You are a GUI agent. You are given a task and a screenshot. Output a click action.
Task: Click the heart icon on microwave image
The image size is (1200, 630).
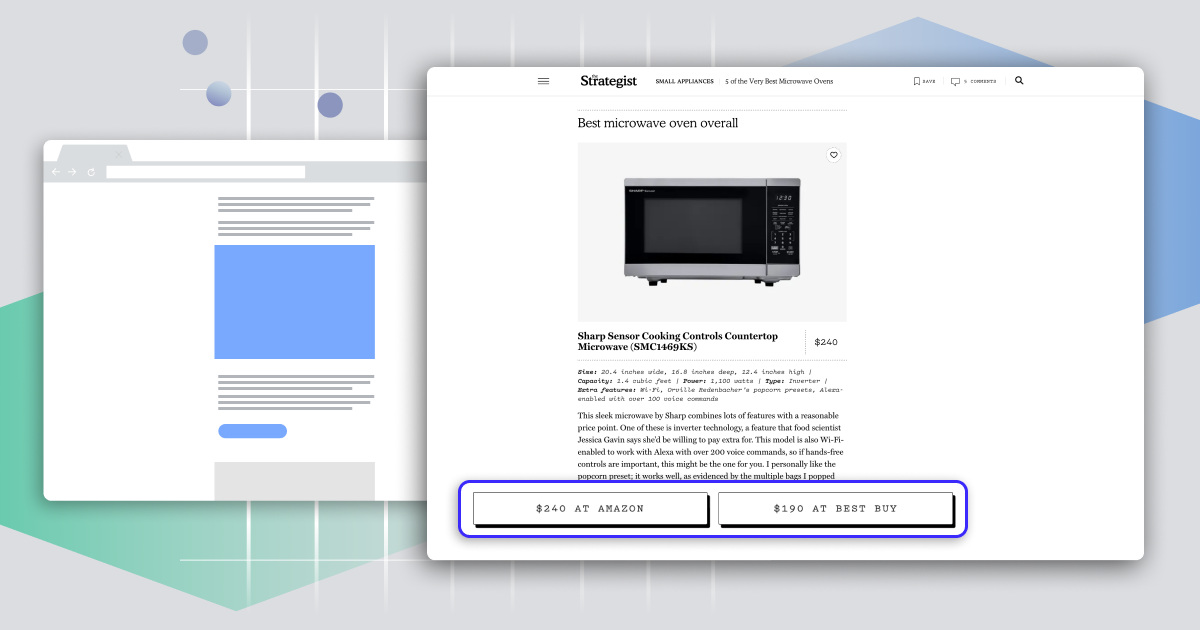(x=833, y=155)
